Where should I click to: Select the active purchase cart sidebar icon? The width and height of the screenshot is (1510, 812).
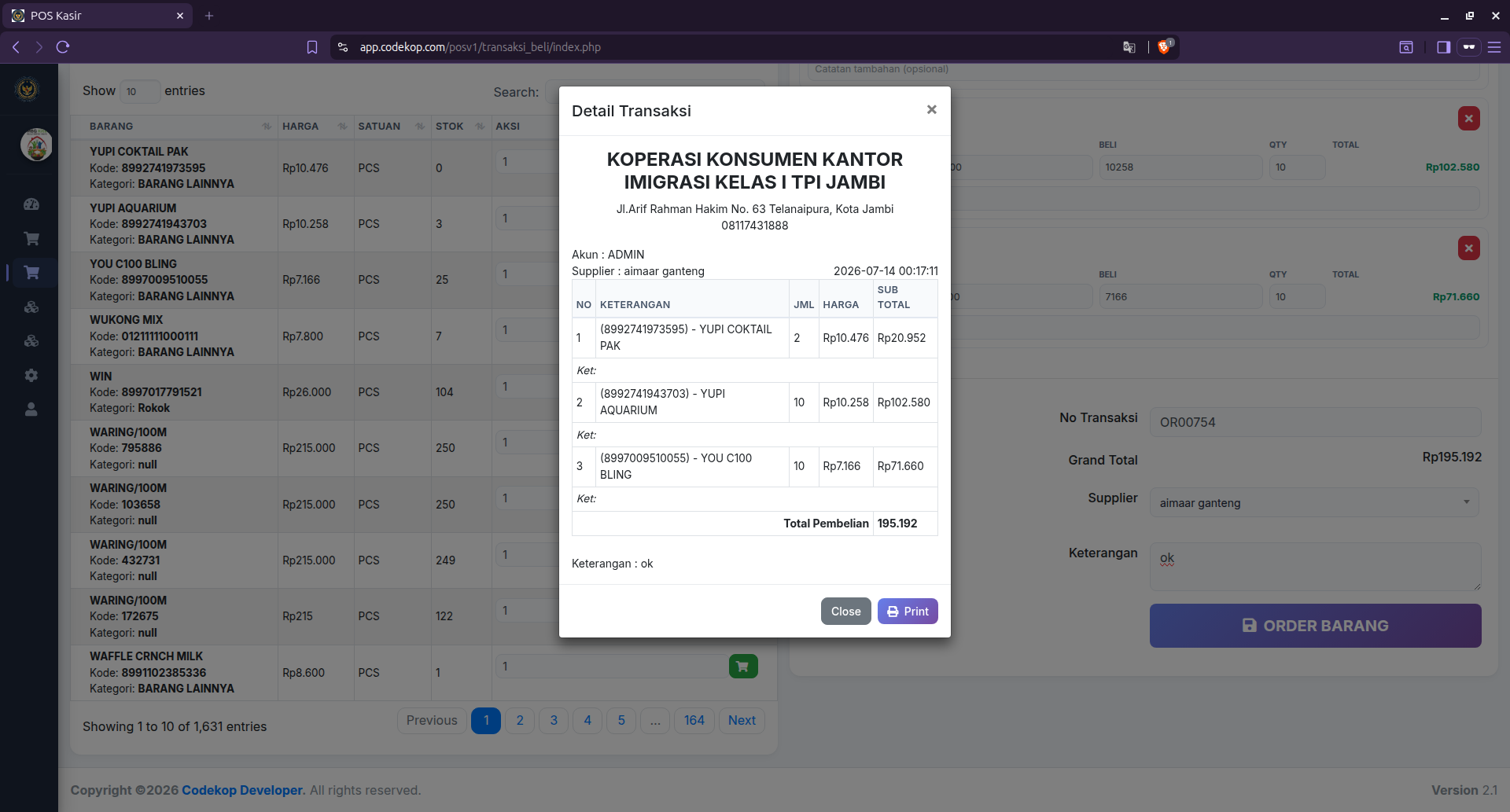(31, 273)
